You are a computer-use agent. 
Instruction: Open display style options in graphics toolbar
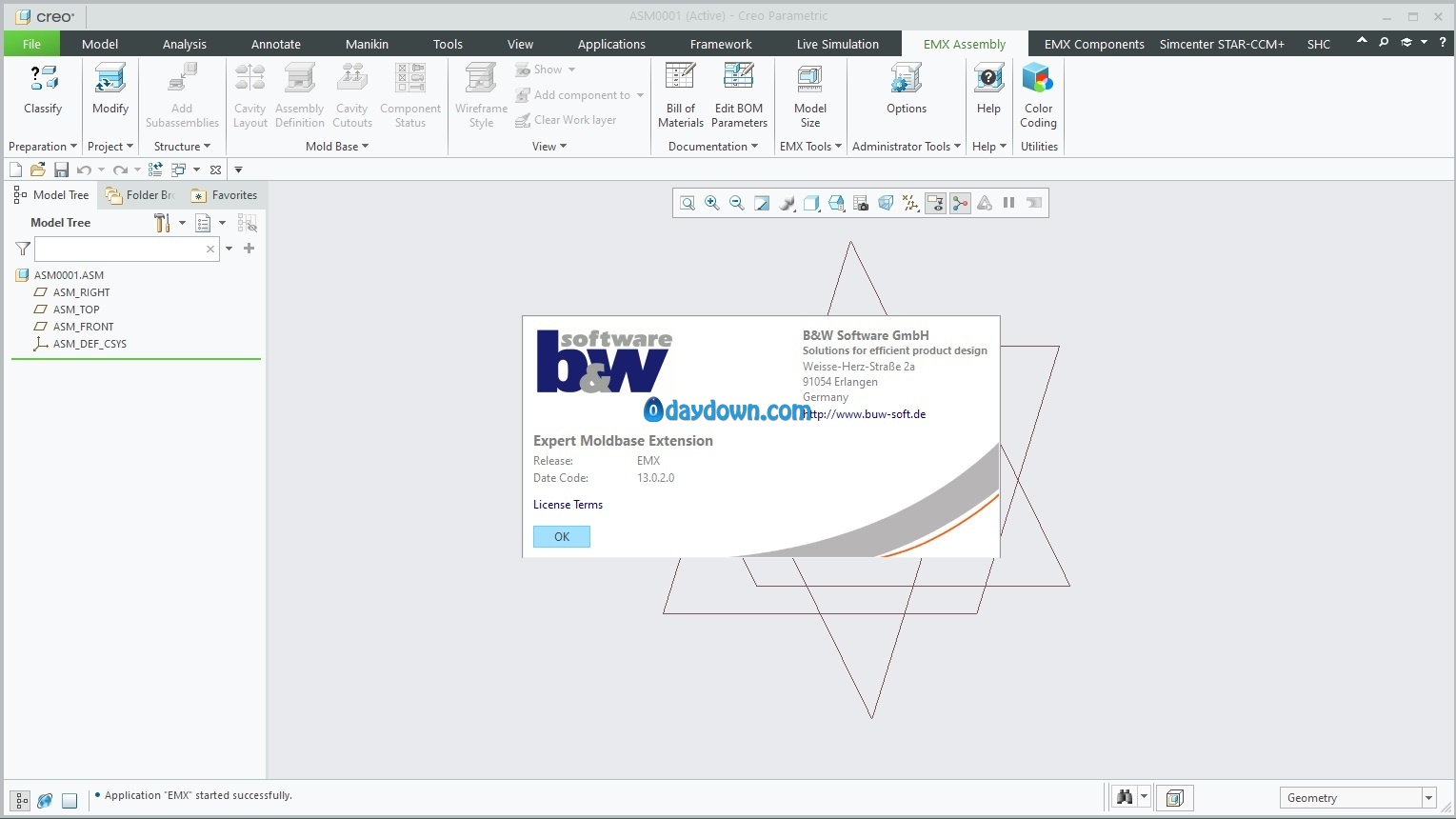[x=787, y=203]
